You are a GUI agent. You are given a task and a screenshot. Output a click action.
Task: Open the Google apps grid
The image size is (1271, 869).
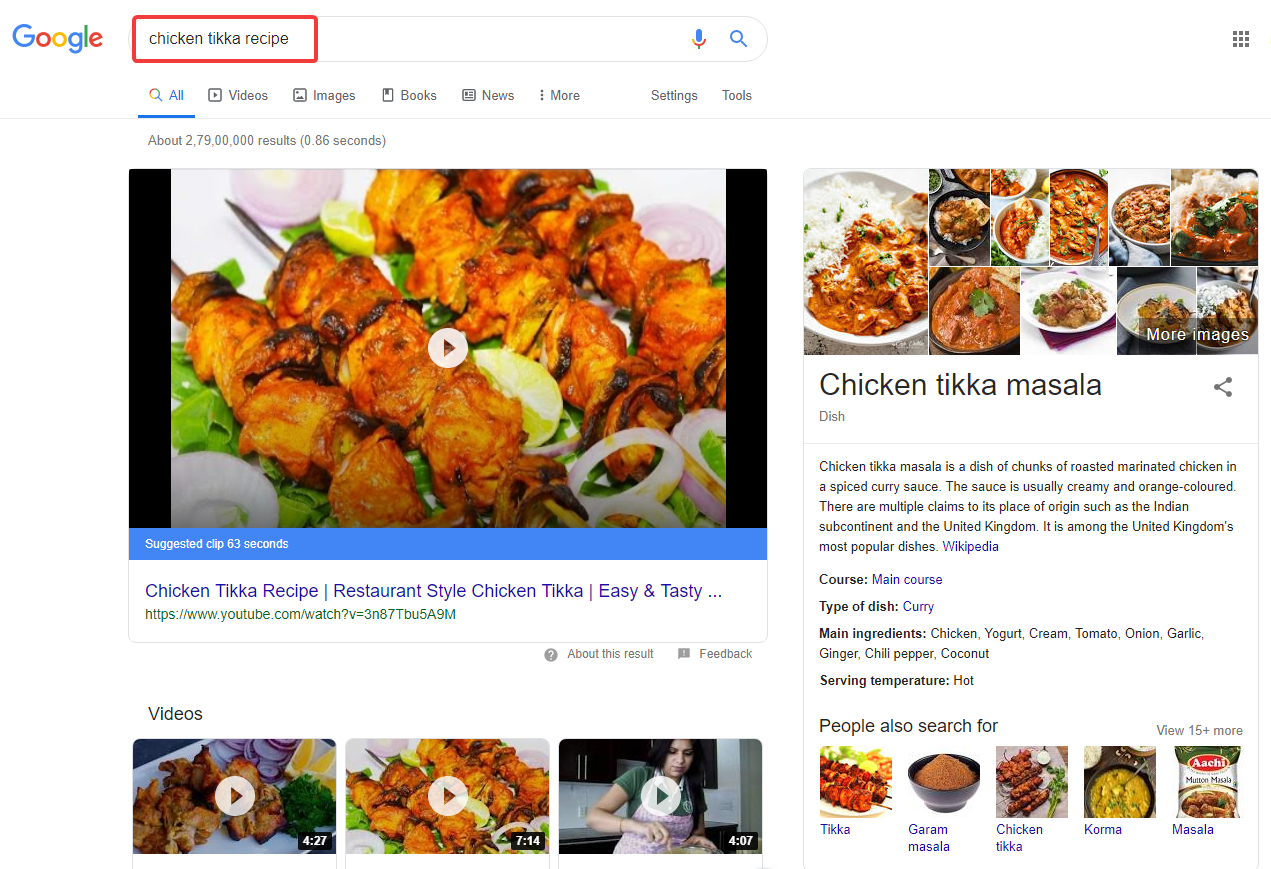(x=1240, y=39)
